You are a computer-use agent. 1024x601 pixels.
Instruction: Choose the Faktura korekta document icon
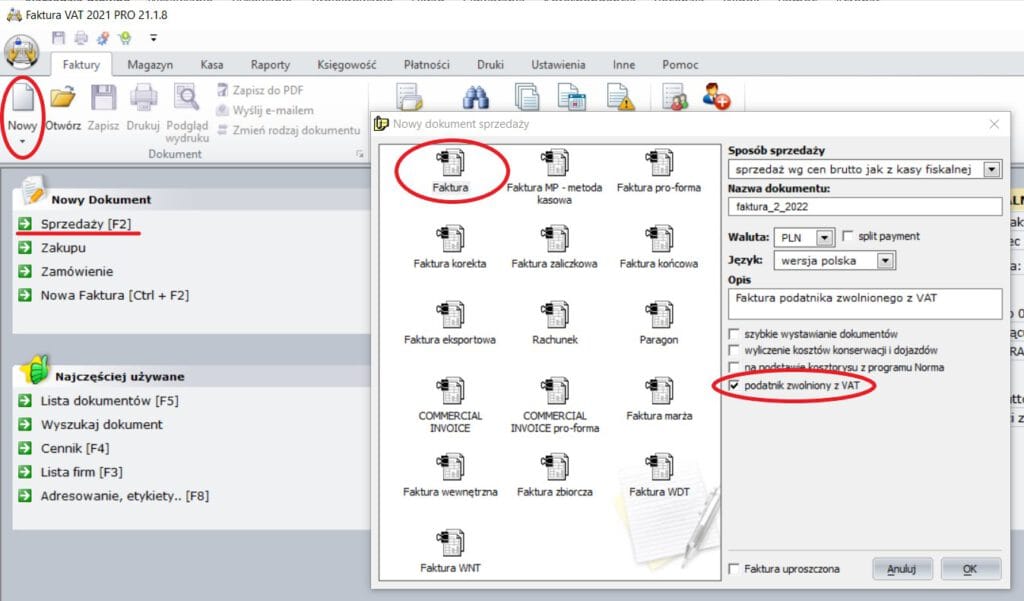[x=450, y=239]
